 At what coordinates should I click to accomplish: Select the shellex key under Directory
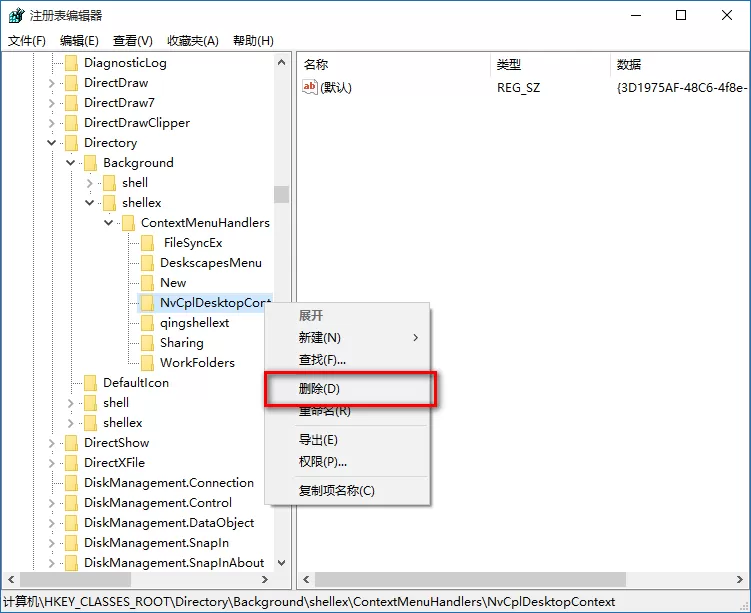123,423
